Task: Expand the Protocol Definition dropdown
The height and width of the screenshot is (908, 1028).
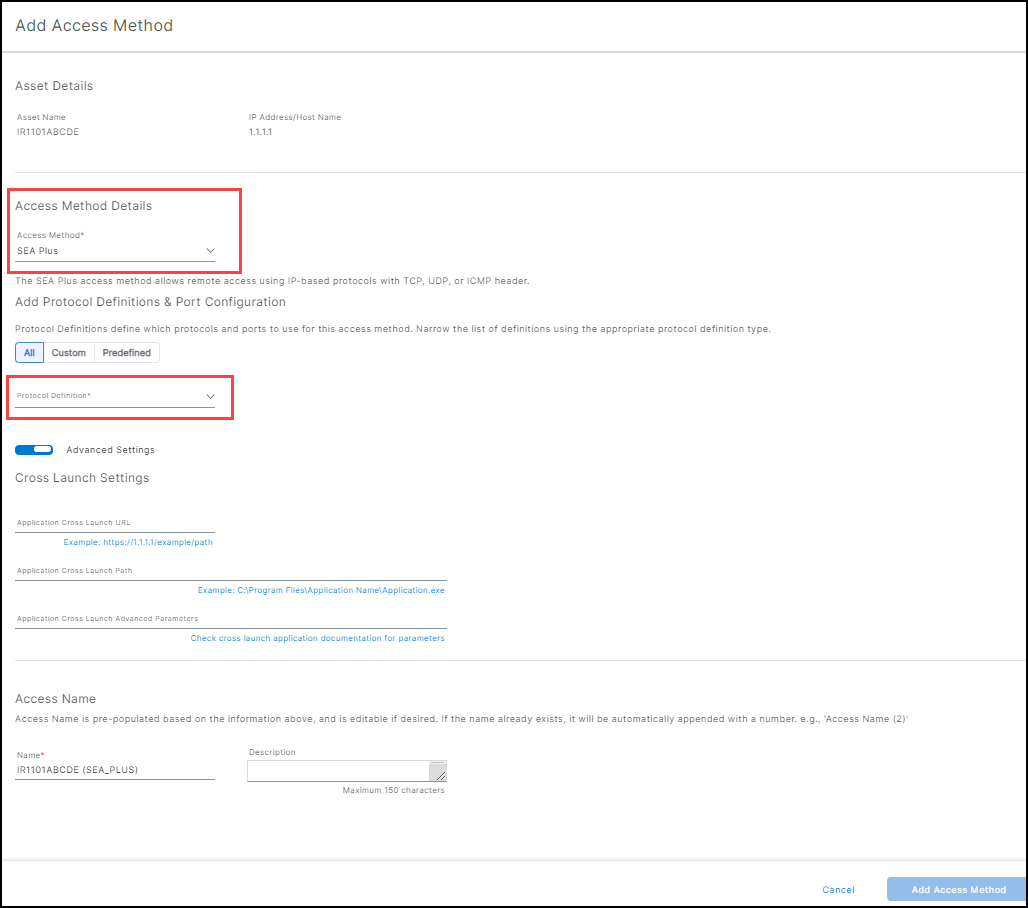Action: (x=115, y=397)
